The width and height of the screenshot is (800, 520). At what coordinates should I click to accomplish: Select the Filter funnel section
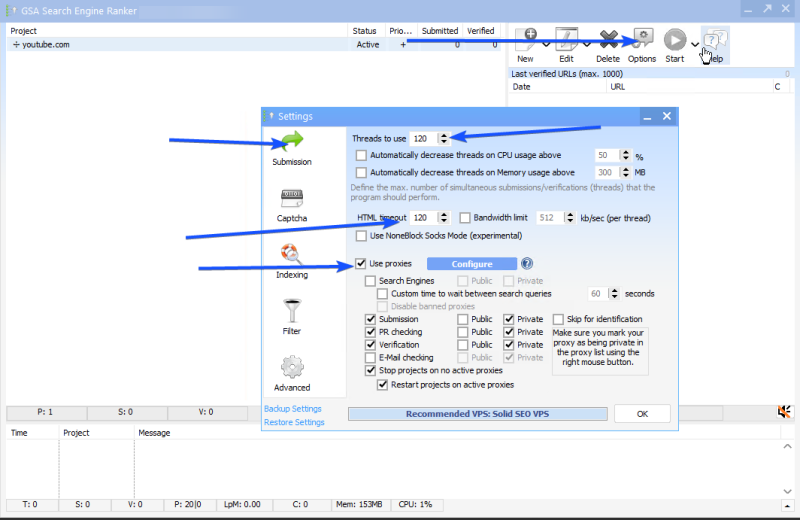[x=292, y=317]
